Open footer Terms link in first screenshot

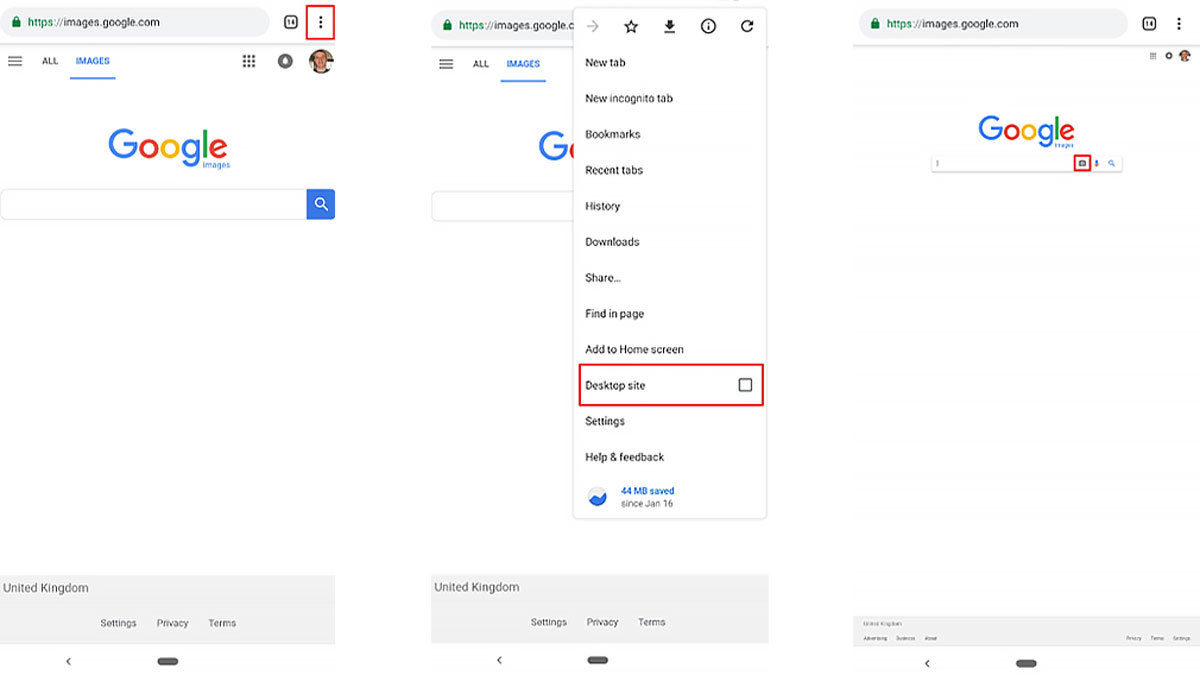[x=222, y=623]
